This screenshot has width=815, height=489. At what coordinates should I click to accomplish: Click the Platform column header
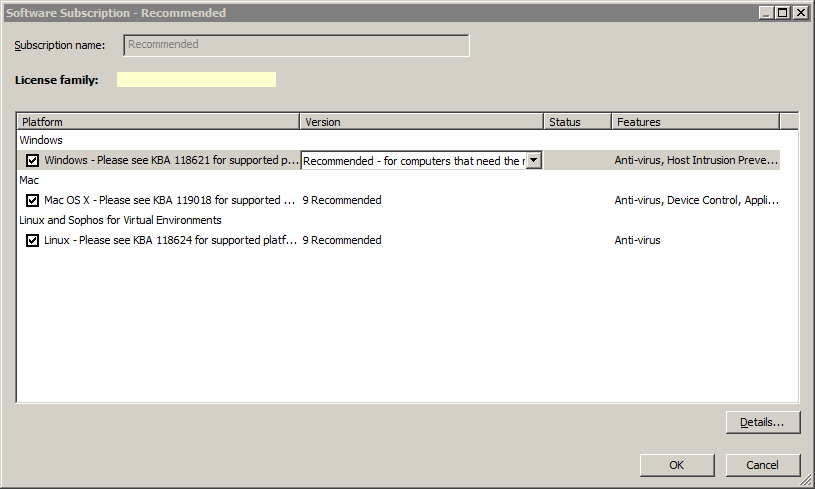click(x=158, y=122)
